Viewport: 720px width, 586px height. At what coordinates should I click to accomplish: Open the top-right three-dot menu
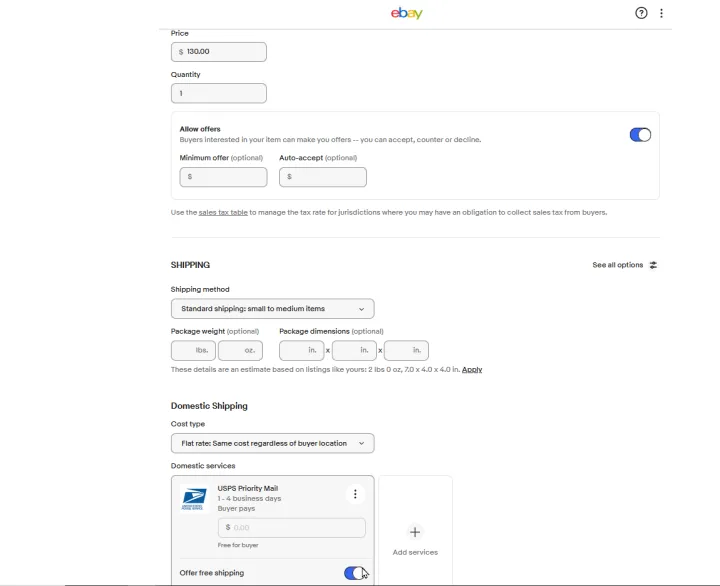(x=661, y=13)
